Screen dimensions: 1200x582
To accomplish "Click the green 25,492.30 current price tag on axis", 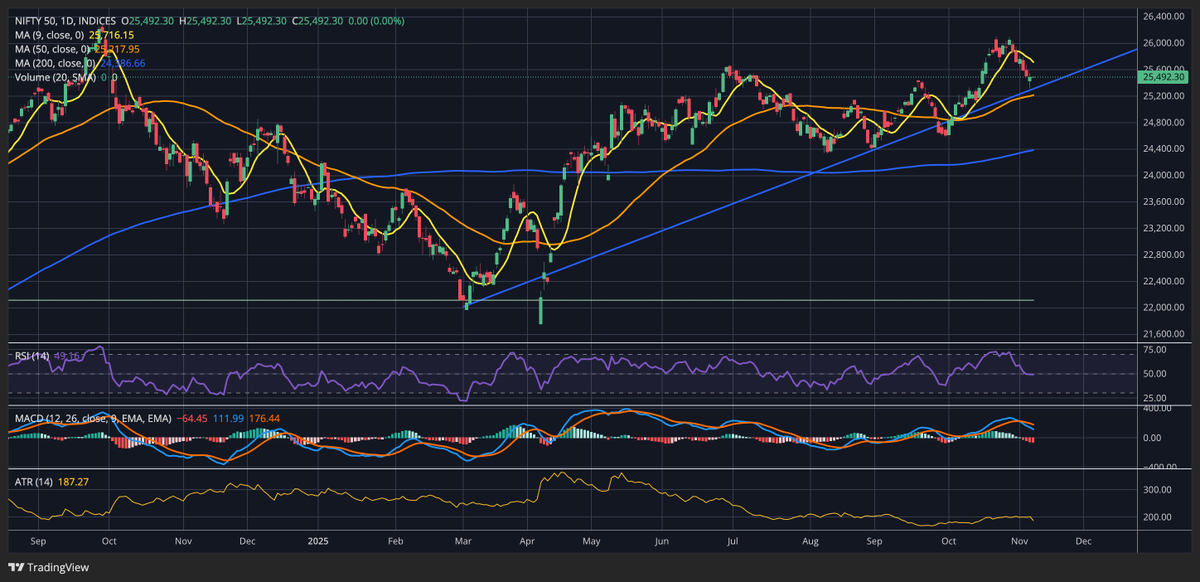I will [1164, 77].
